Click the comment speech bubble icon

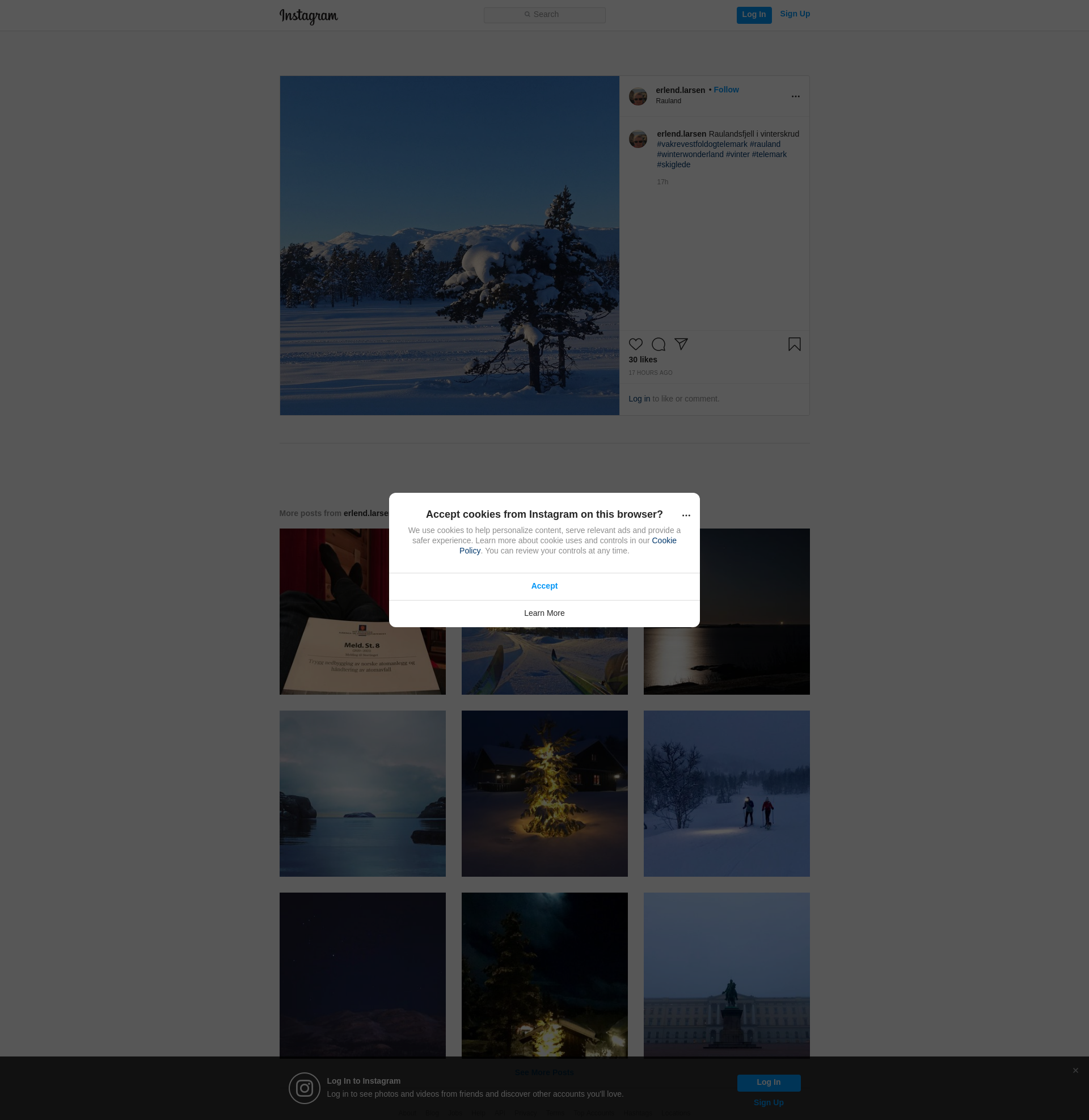pyautogui.click(x=659, y=344)
